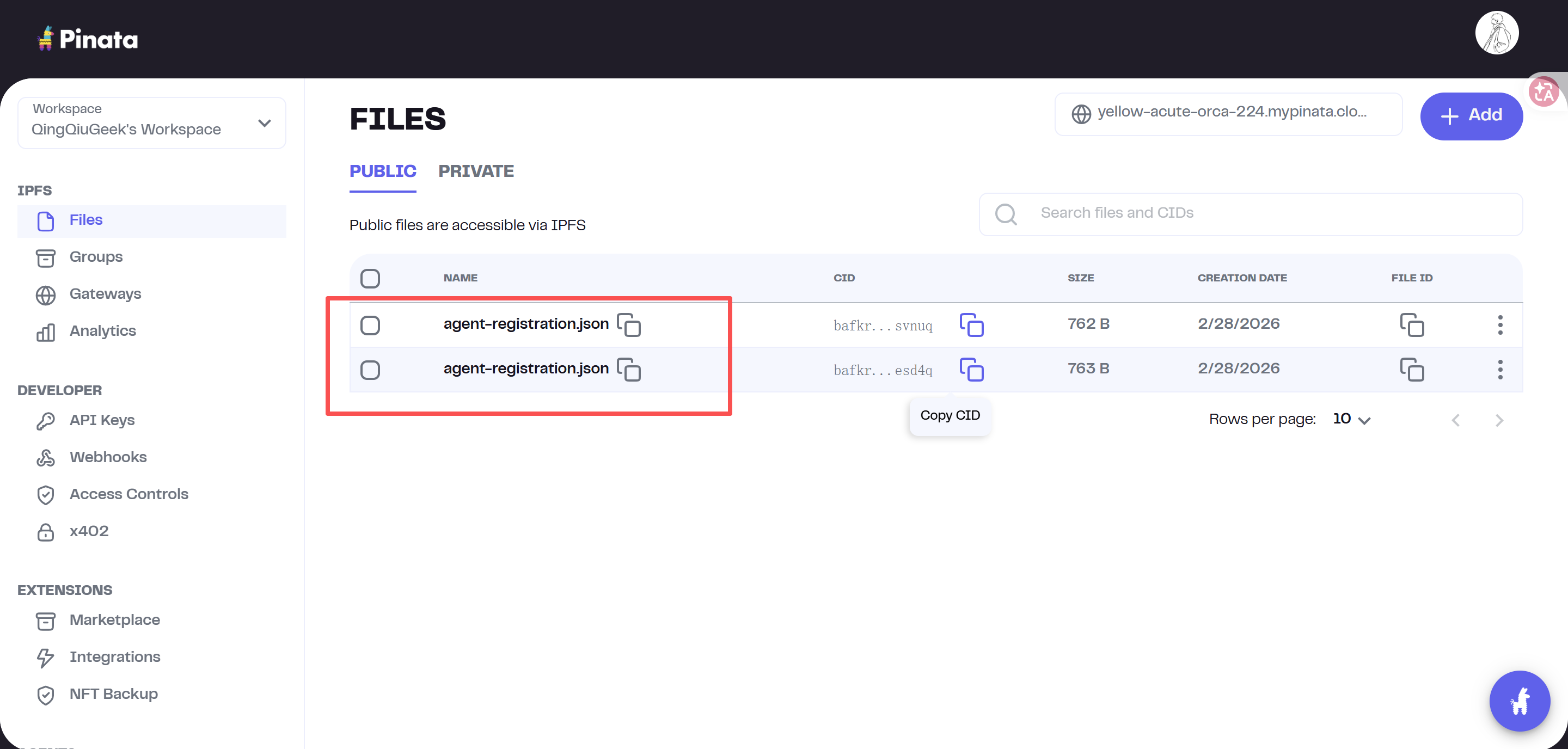This screenshot has width=1568, height=749.
Task: Open Gateways in the sidebar
Action: [105, 294]
